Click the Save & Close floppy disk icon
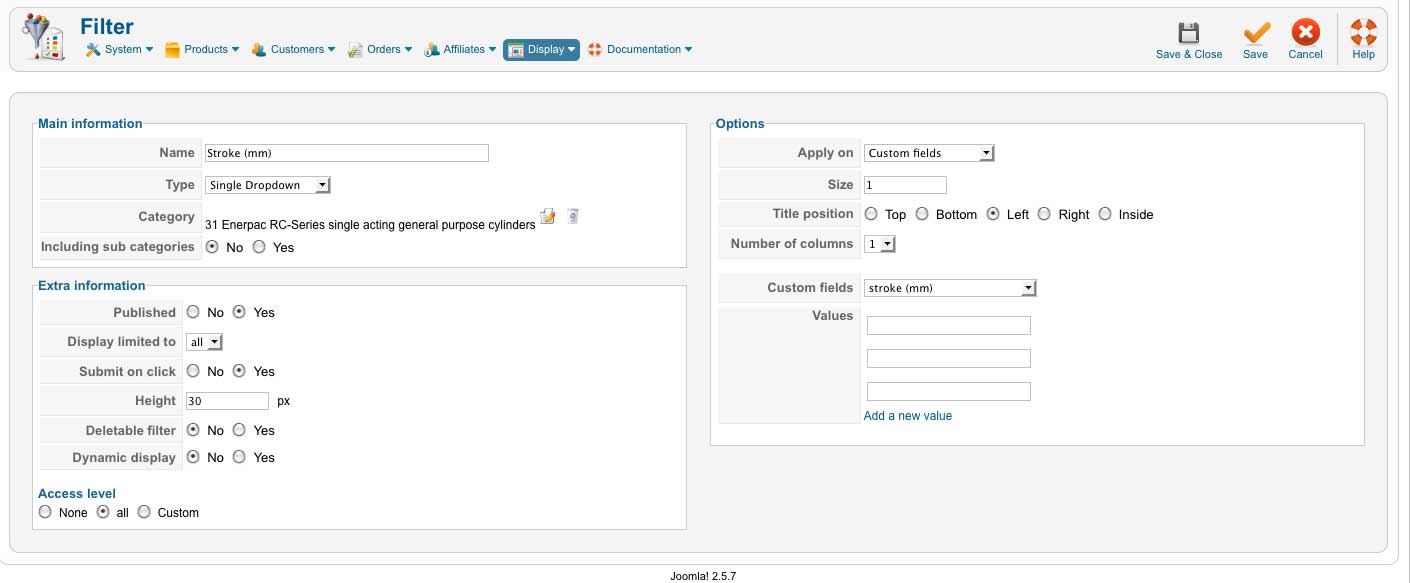 tap(1188, 33)
